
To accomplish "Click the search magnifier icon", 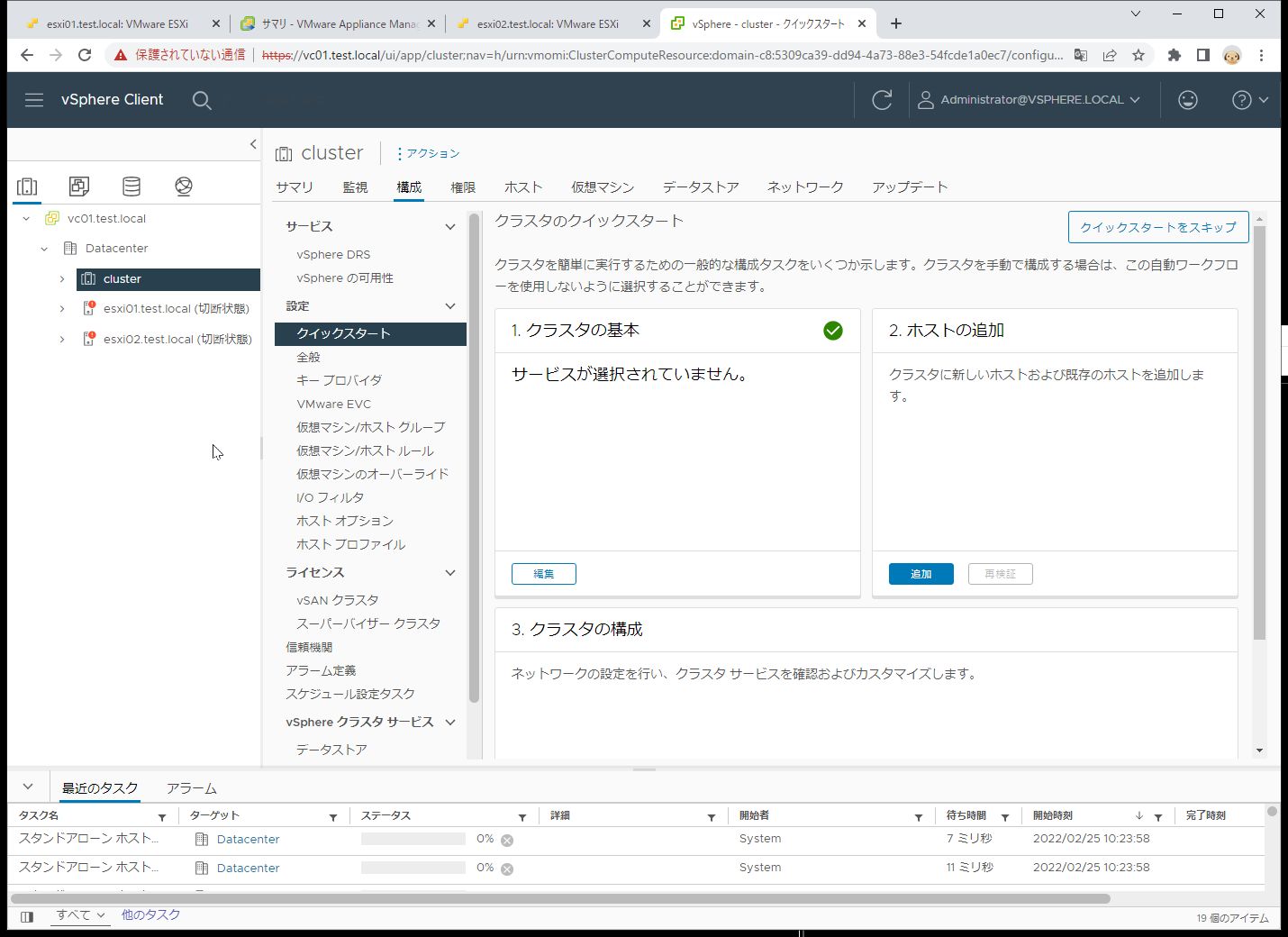I will tap(202, 100).
